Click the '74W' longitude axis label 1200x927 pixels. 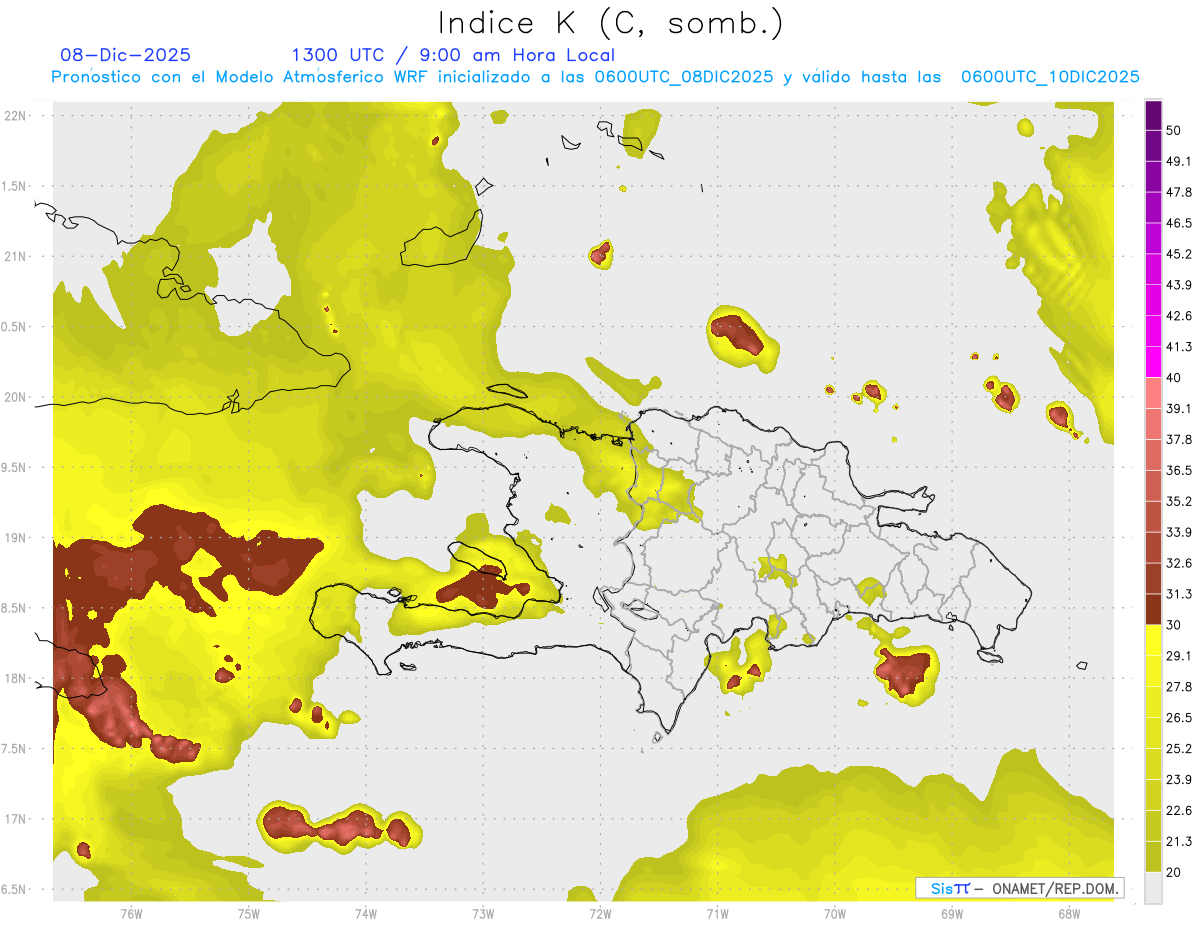click(366, 913)
